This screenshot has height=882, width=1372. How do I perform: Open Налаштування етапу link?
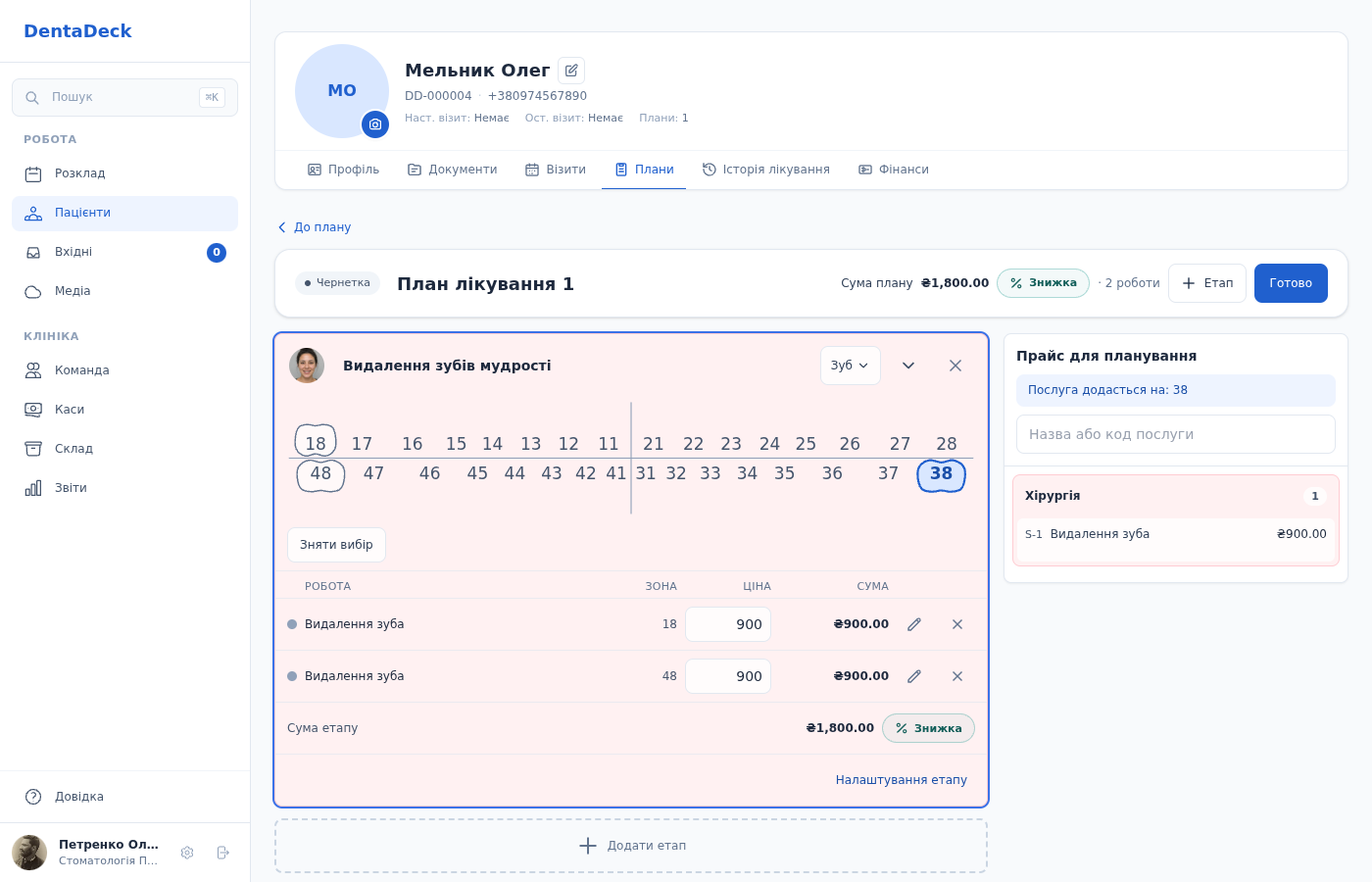pyautogui.click(x=901, y=780)
